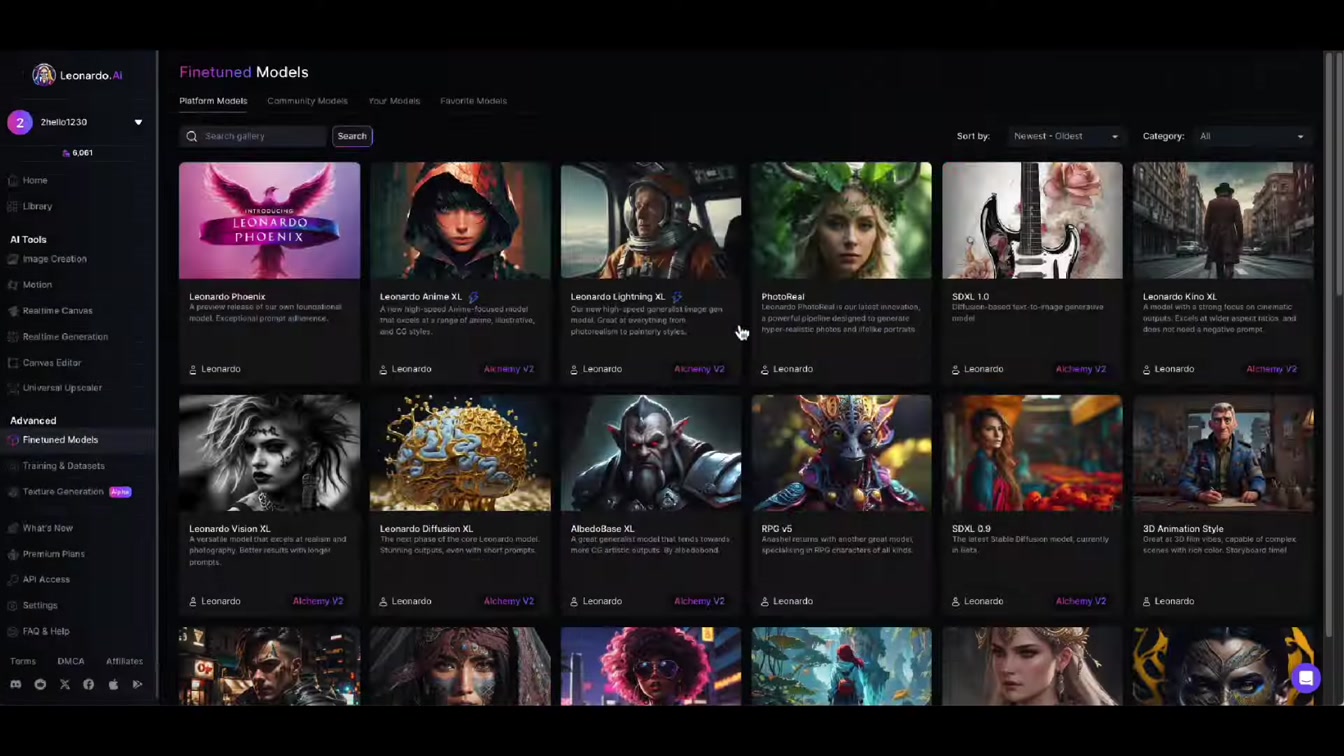This screenshot has width=1344, height=756.
Task: Open the Apple App Store icon
Action: [113, 685]
